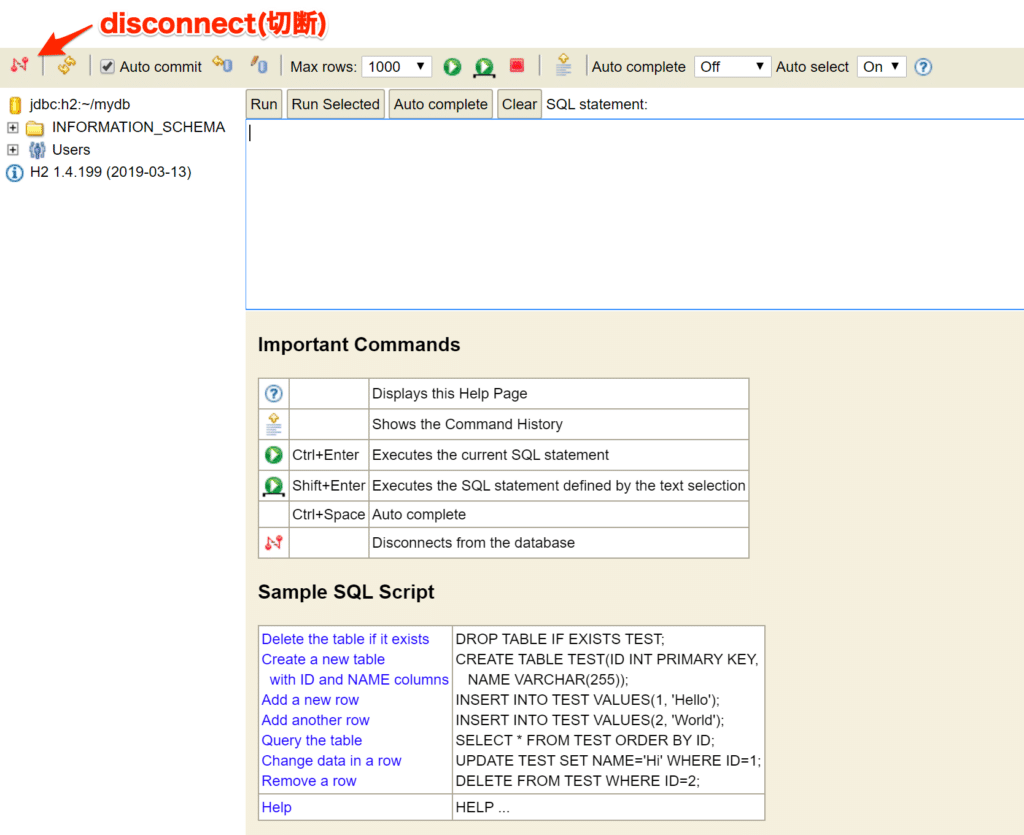This screenshot has width=1024, height=835.
Task: Show the Command History
Action: coord(562,66)
